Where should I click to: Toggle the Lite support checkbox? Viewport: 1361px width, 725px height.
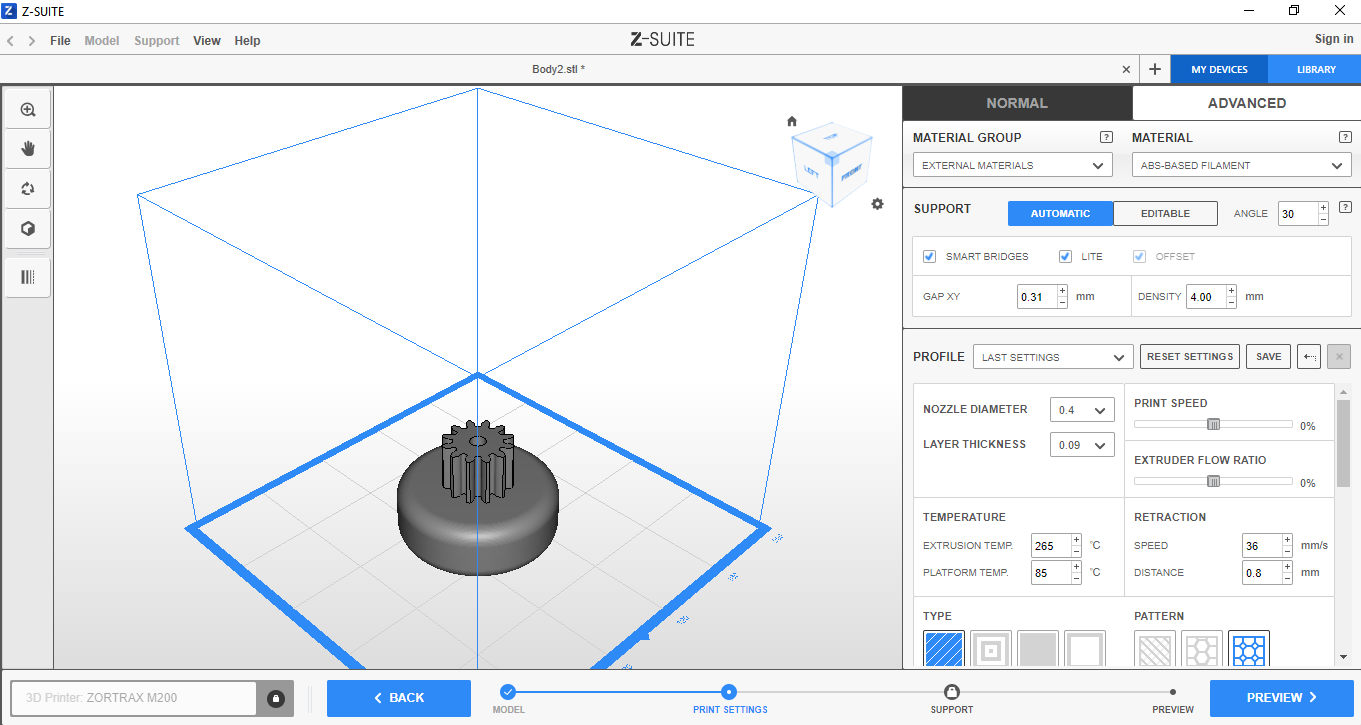[x=1065, y=256]
